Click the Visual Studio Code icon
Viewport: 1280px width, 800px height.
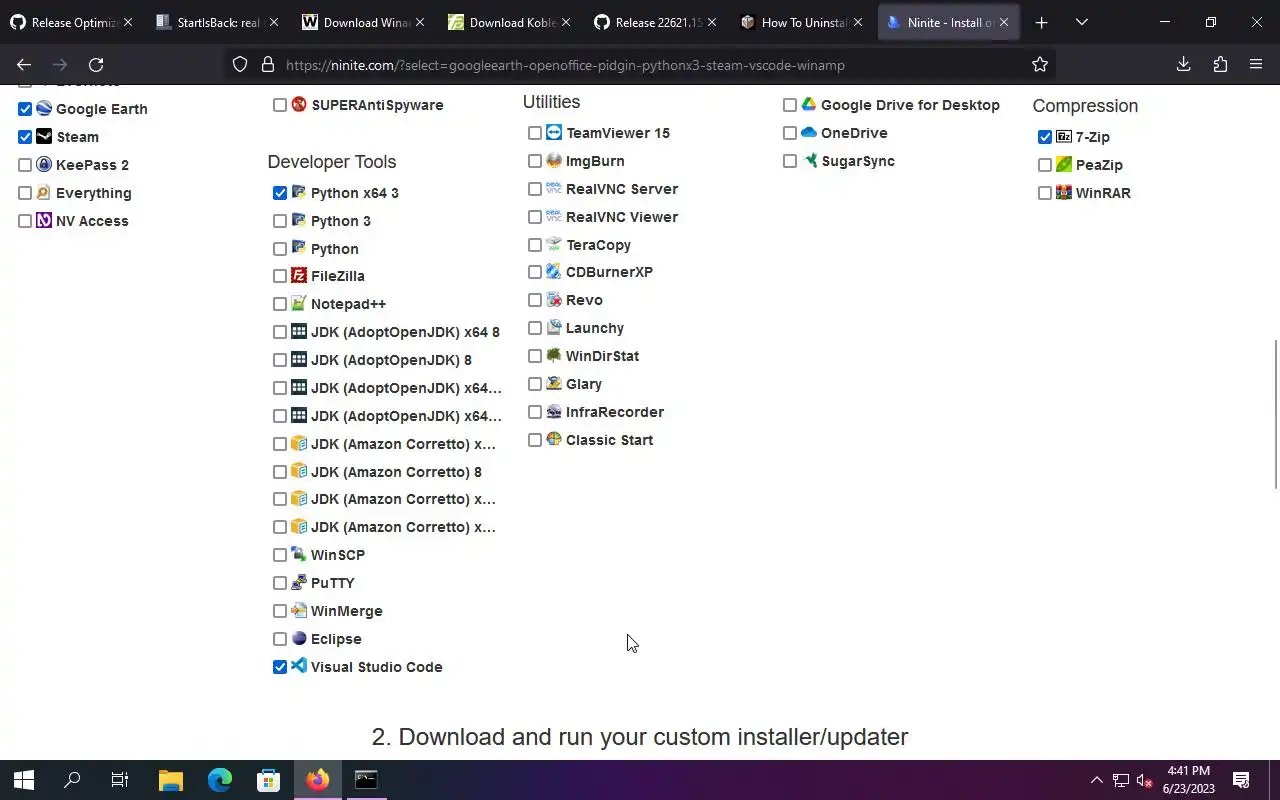coord(299,666)
